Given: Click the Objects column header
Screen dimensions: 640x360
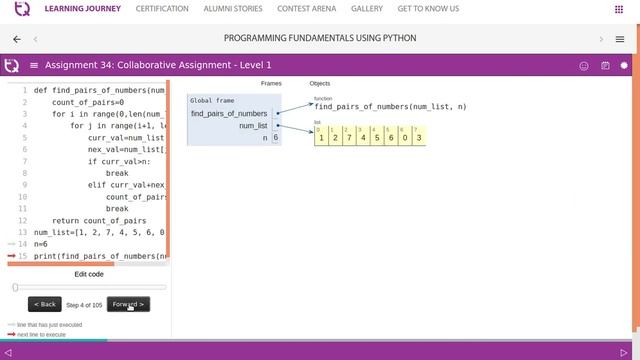Looking at the screenshot, I should tap(320, 83).
